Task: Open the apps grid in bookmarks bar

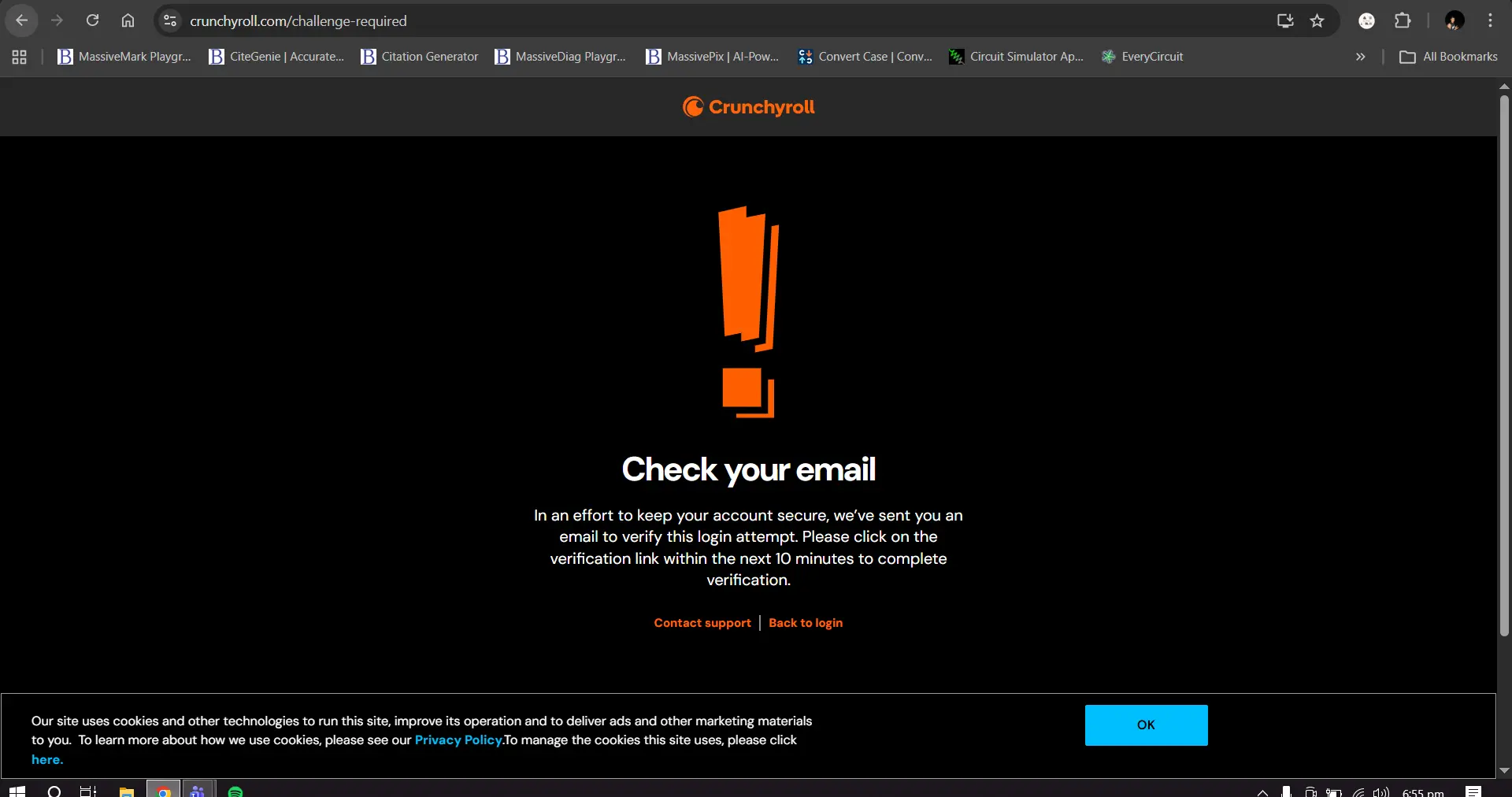Action: pyautogui.click(x=20, y=57)
